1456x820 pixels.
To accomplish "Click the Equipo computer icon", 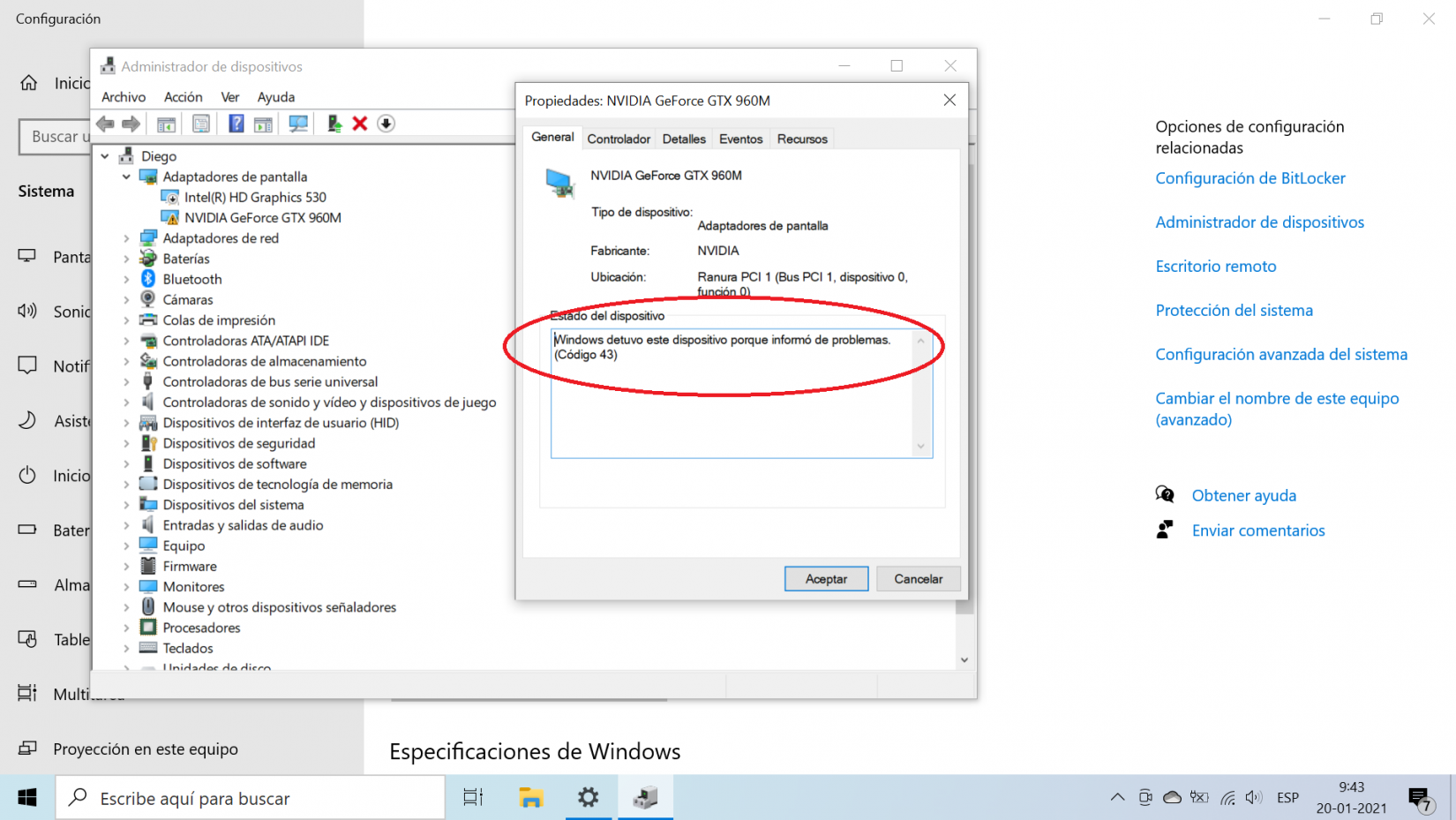I will [148, 545].
